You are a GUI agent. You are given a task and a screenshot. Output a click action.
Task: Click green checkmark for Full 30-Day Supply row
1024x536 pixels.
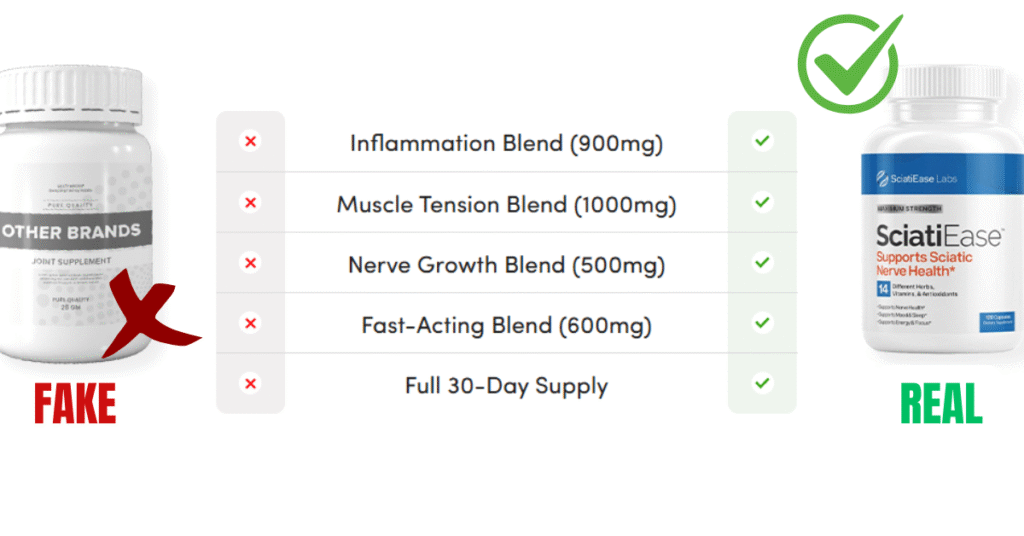[x=762, y=383]
